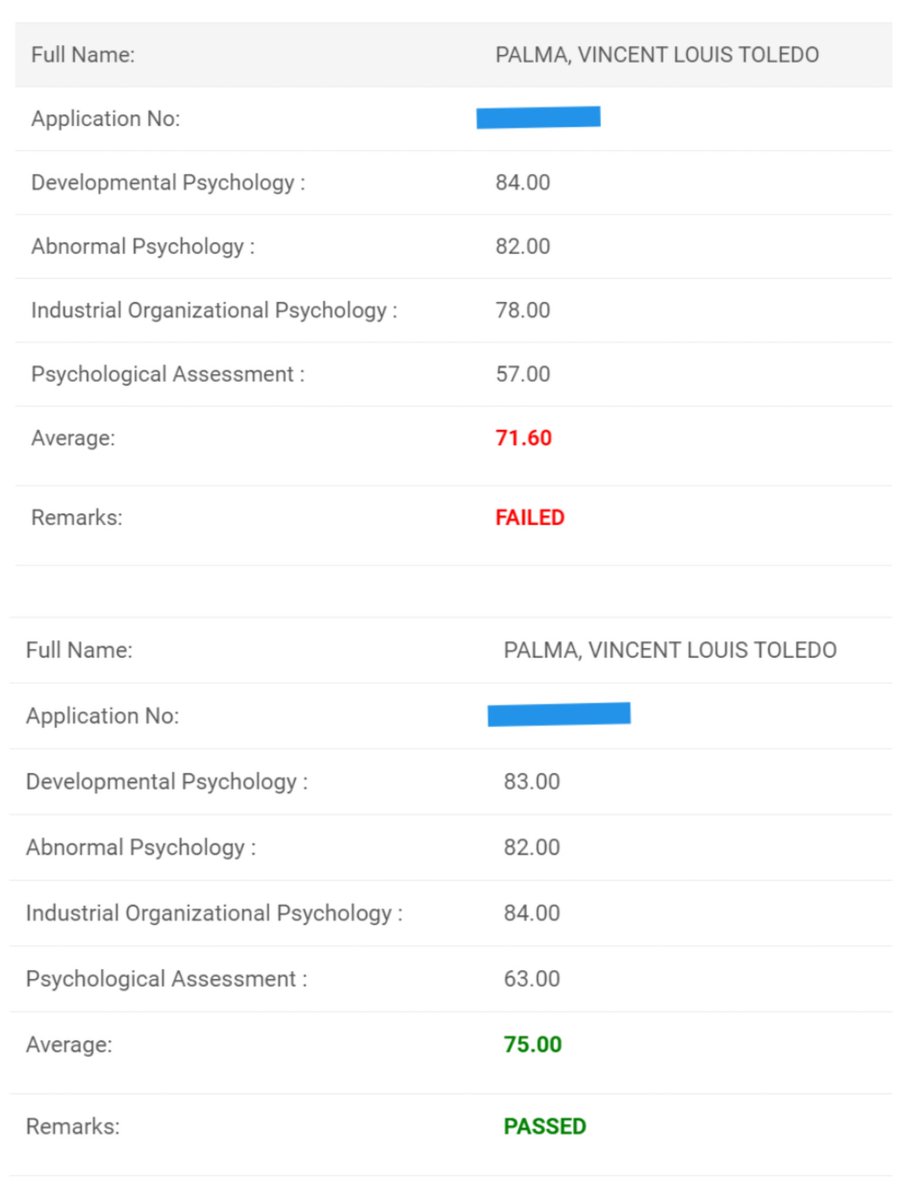Click the 84.00 score in the PASSED table
This screenshot has height=1200, width=900.
532,913
